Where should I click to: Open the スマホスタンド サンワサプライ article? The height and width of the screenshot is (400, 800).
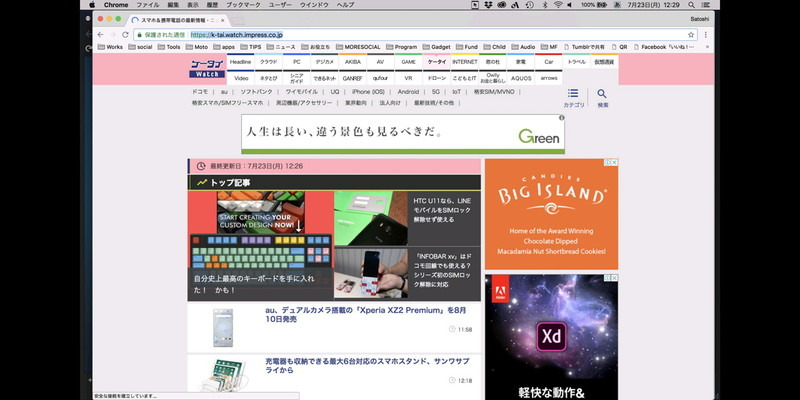tap(367, 365)
